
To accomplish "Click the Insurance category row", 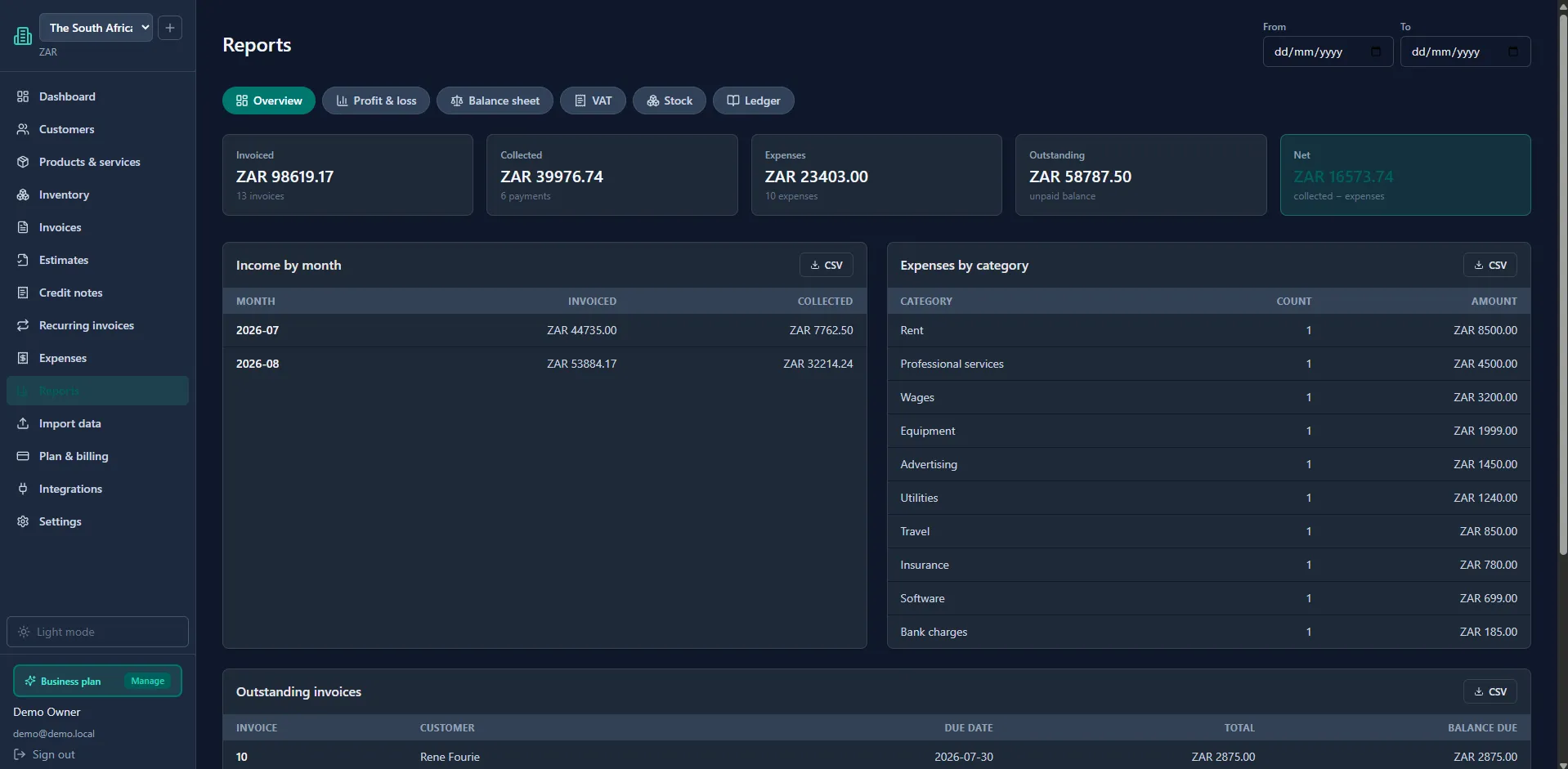I will point(1208,565).
